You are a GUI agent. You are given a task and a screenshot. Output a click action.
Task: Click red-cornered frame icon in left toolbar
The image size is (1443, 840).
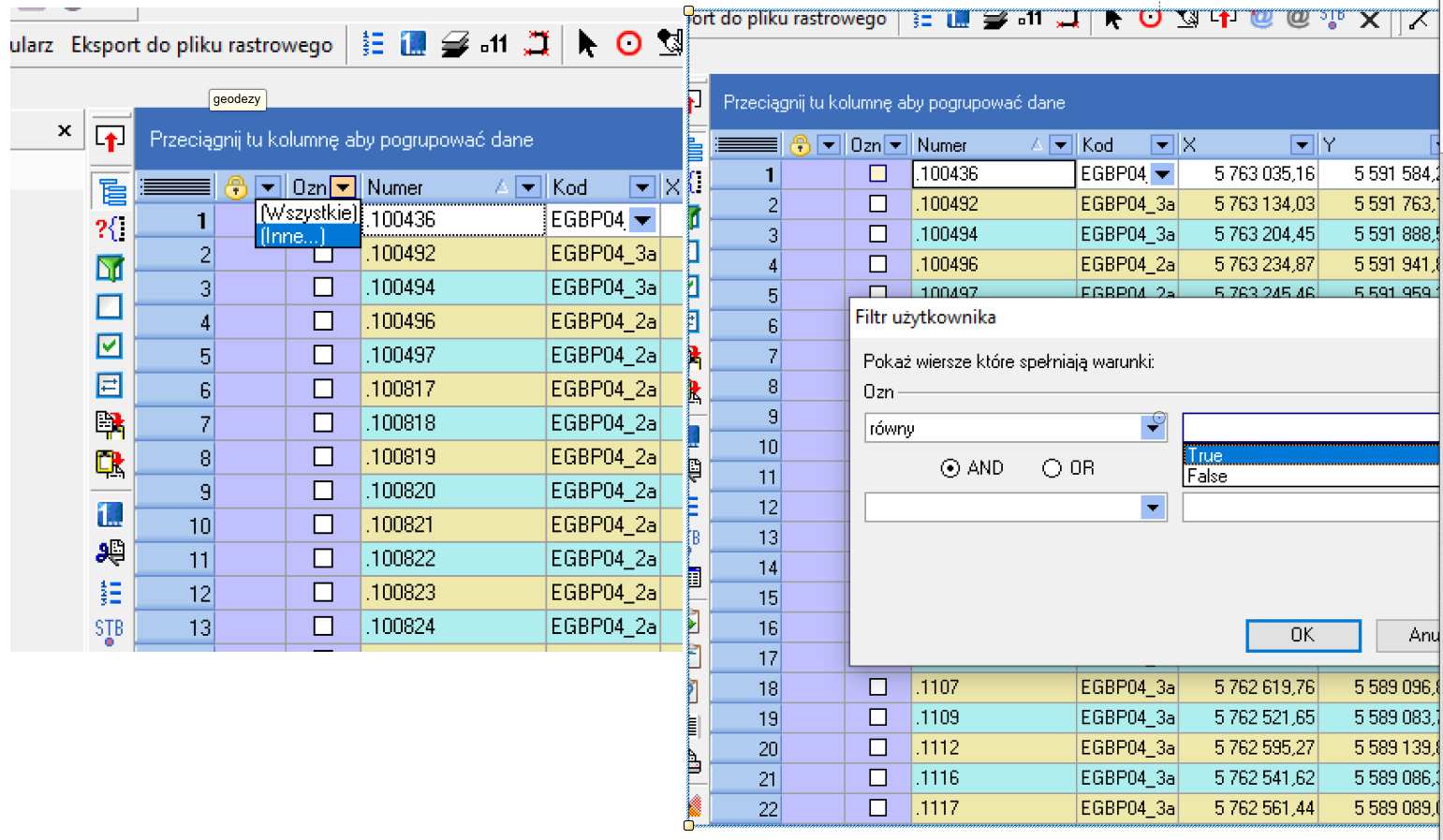pos(537,44)
